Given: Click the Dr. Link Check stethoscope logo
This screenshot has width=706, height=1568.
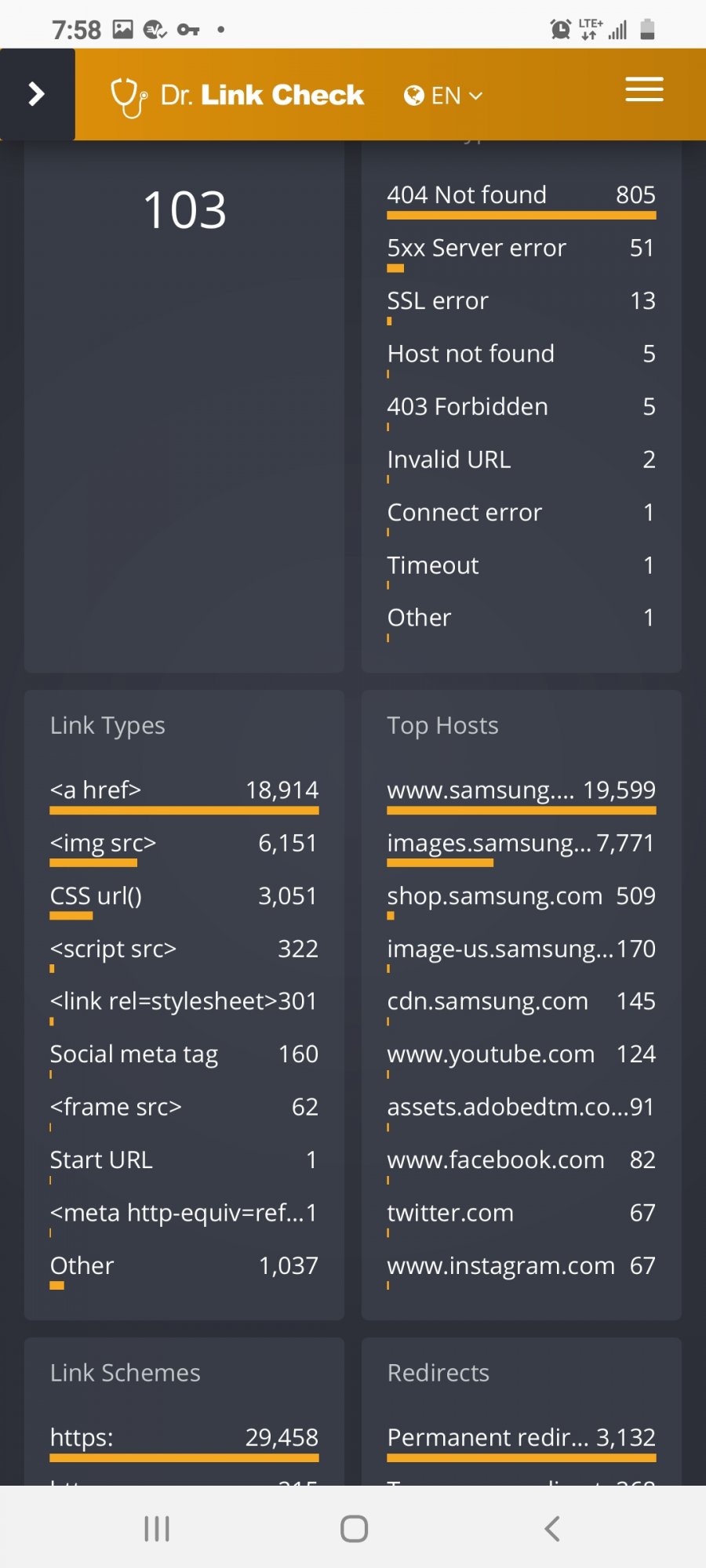Looking at the screenshot, I should tap(128, 96).
